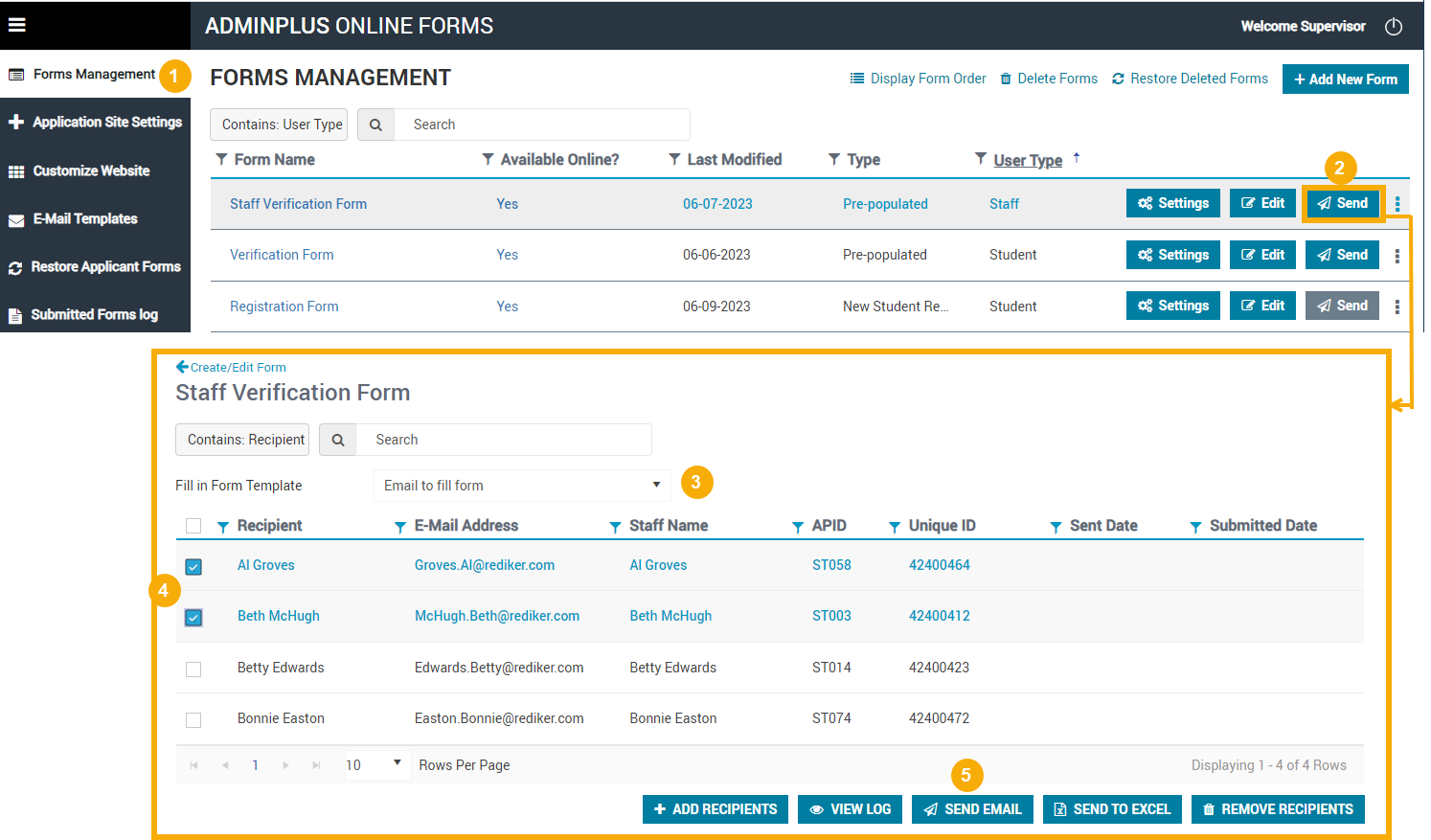This screenshot has height=840, width=1431.
Task: Open more options for Staff Verification Form
Action: [x=1397, y=204]
